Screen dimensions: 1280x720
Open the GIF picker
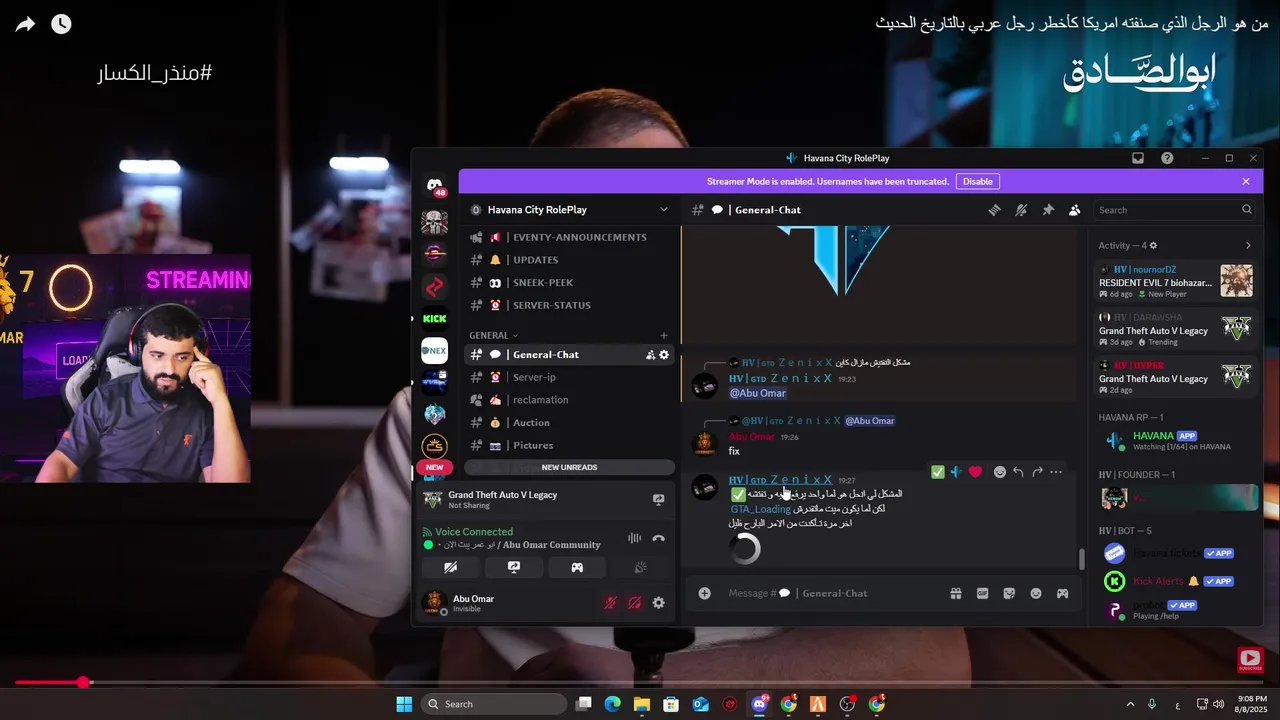point(982,593)
